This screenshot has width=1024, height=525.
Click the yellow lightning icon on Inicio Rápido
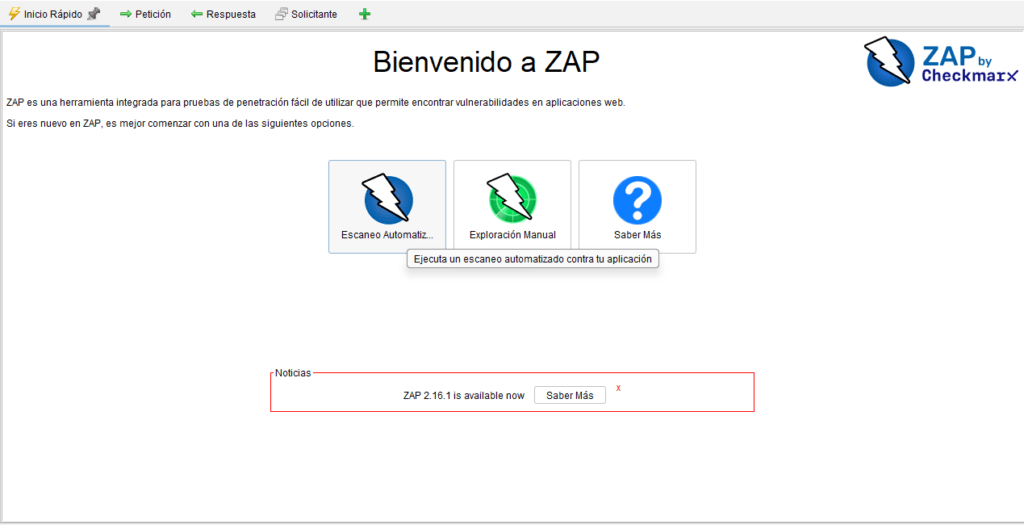14,14
